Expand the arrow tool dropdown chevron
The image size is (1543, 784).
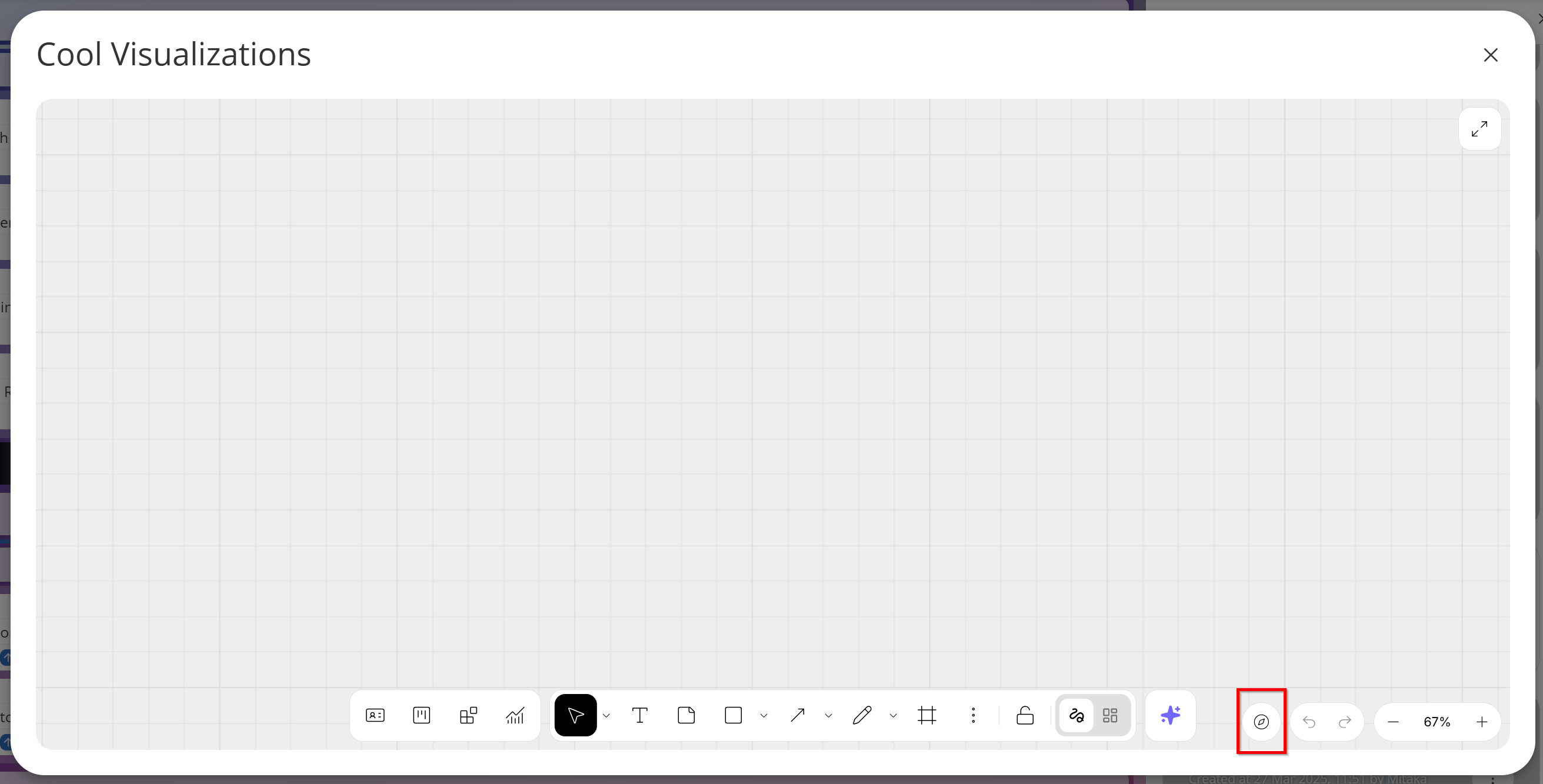click(x=828, y=716)
